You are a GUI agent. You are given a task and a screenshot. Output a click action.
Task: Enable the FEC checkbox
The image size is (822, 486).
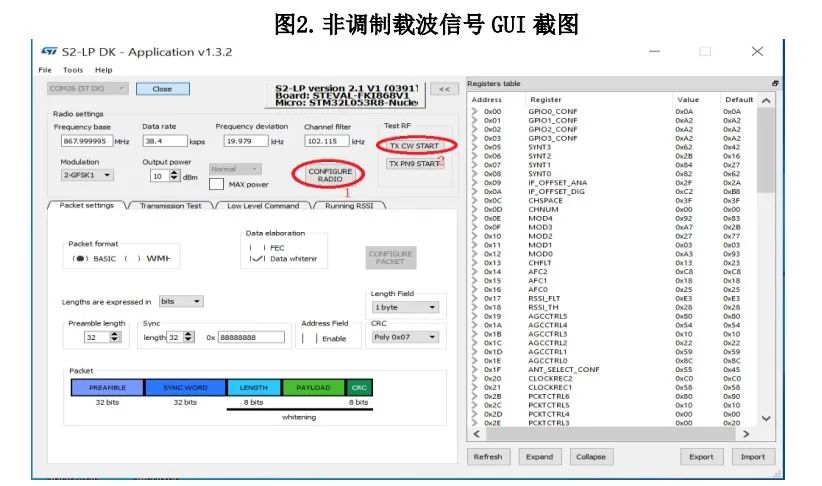click(257, 247)
